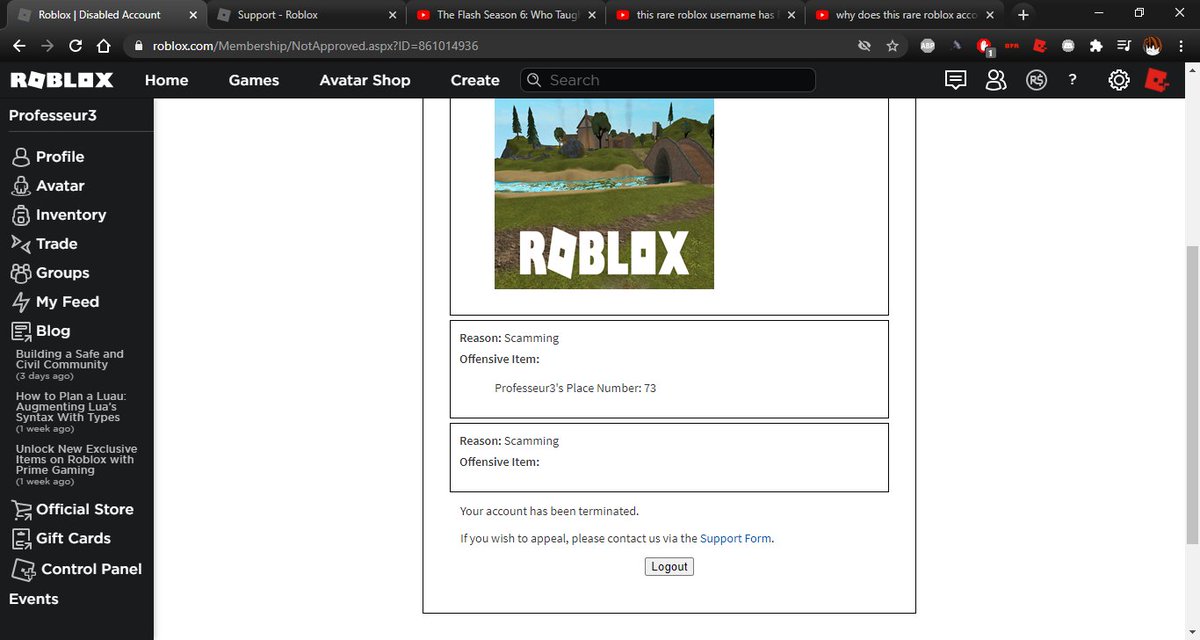1200x640 pixels.
Task: Click the blocked third-party cookies eye icon
Action: point(864,46)
